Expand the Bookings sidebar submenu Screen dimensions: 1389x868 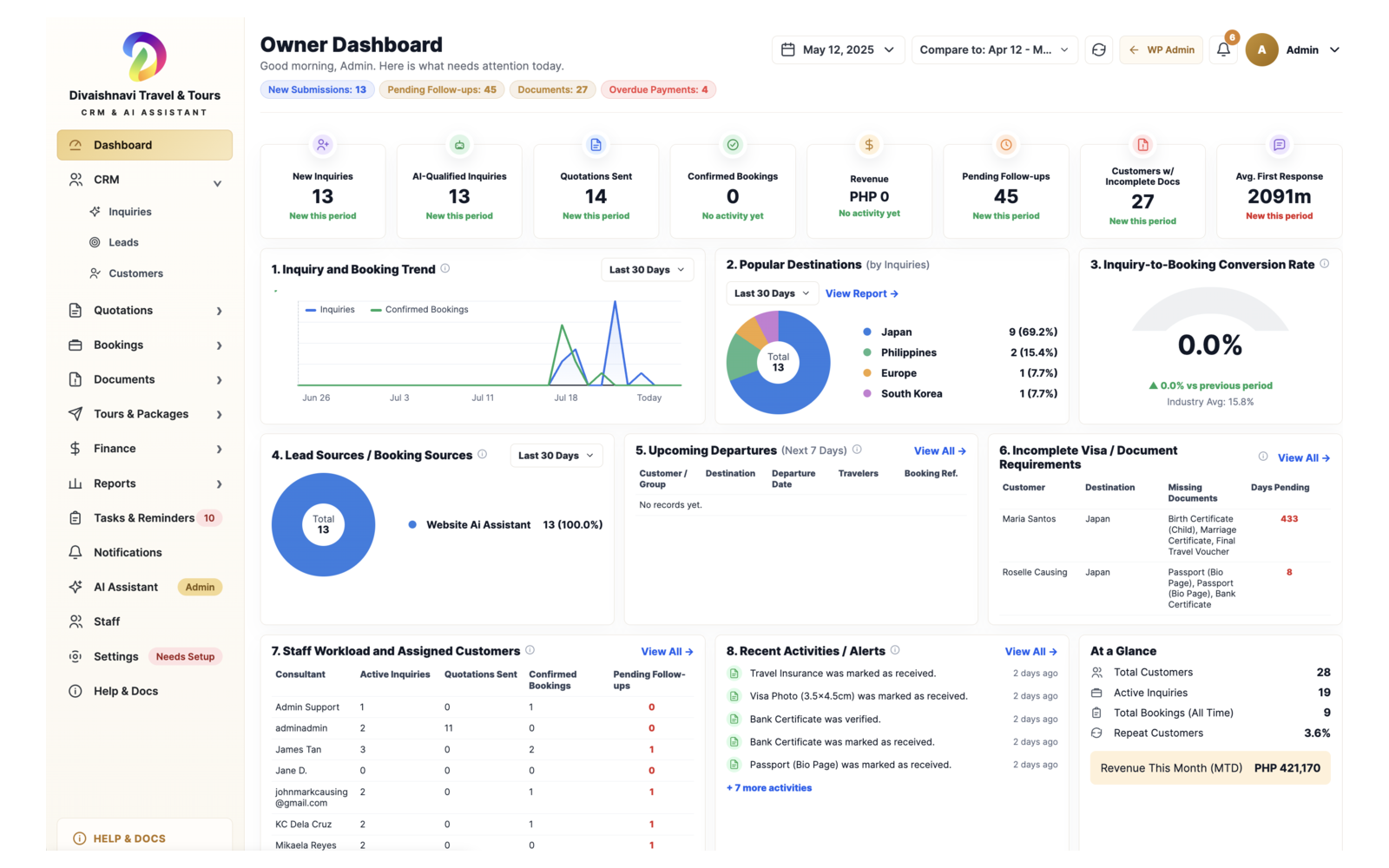(x=219, y=345)
